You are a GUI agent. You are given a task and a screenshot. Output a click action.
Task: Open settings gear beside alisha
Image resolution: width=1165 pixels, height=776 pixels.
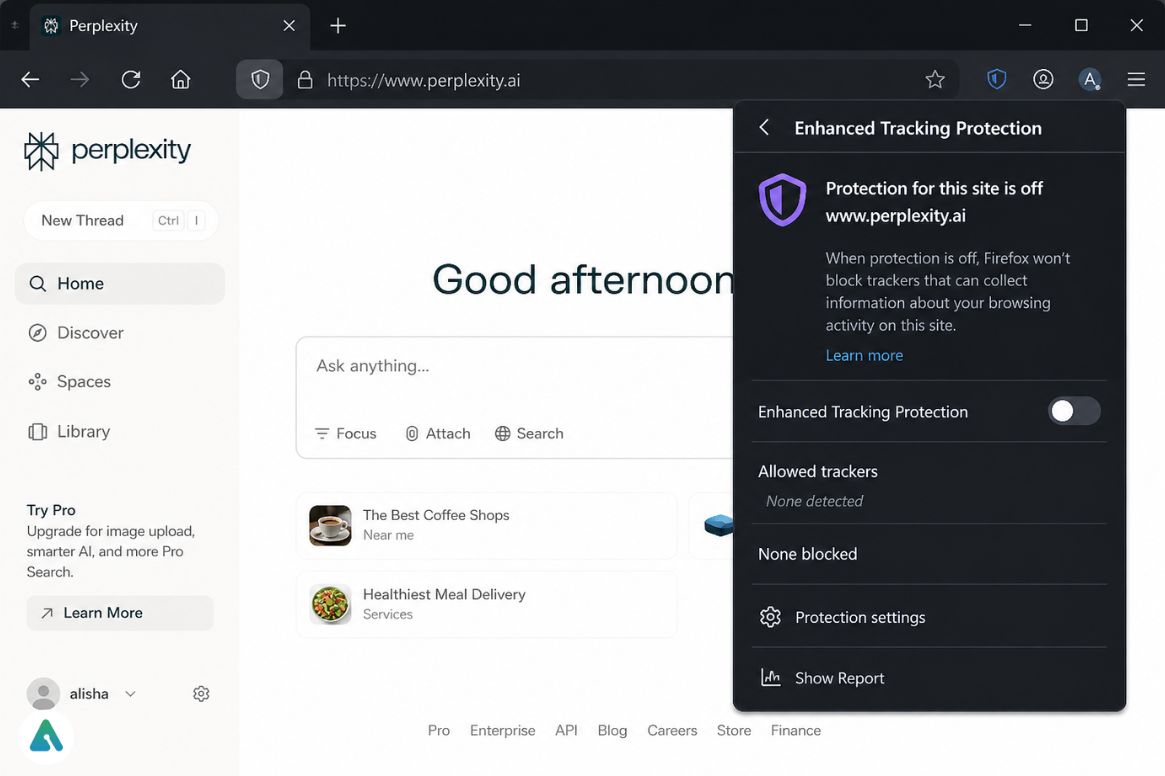click(x=201, y=693)
